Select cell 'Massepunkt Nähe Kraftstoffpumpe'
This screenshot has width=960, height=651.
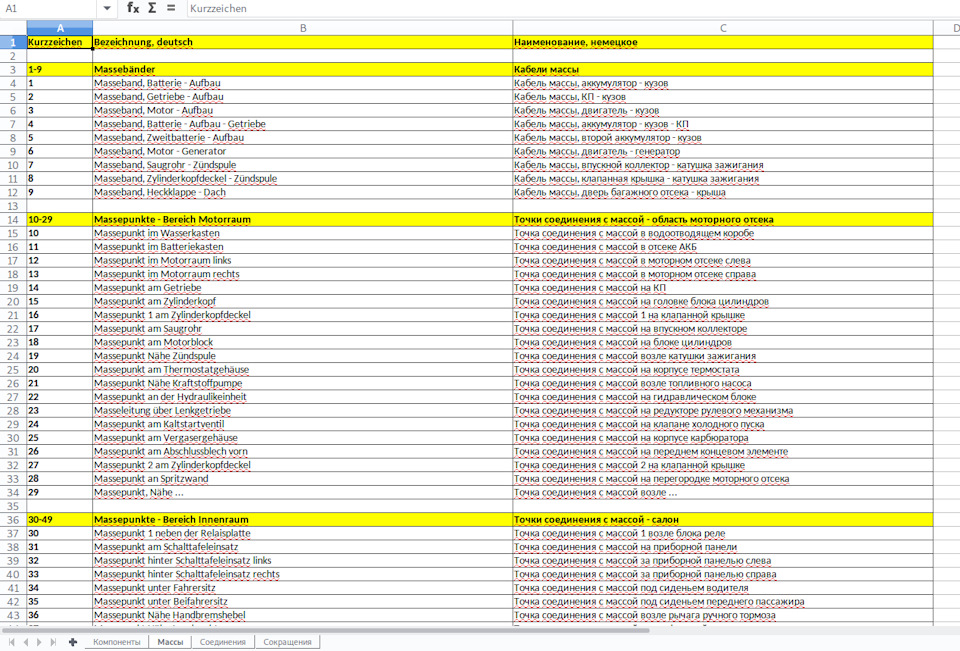coord(303,383)
